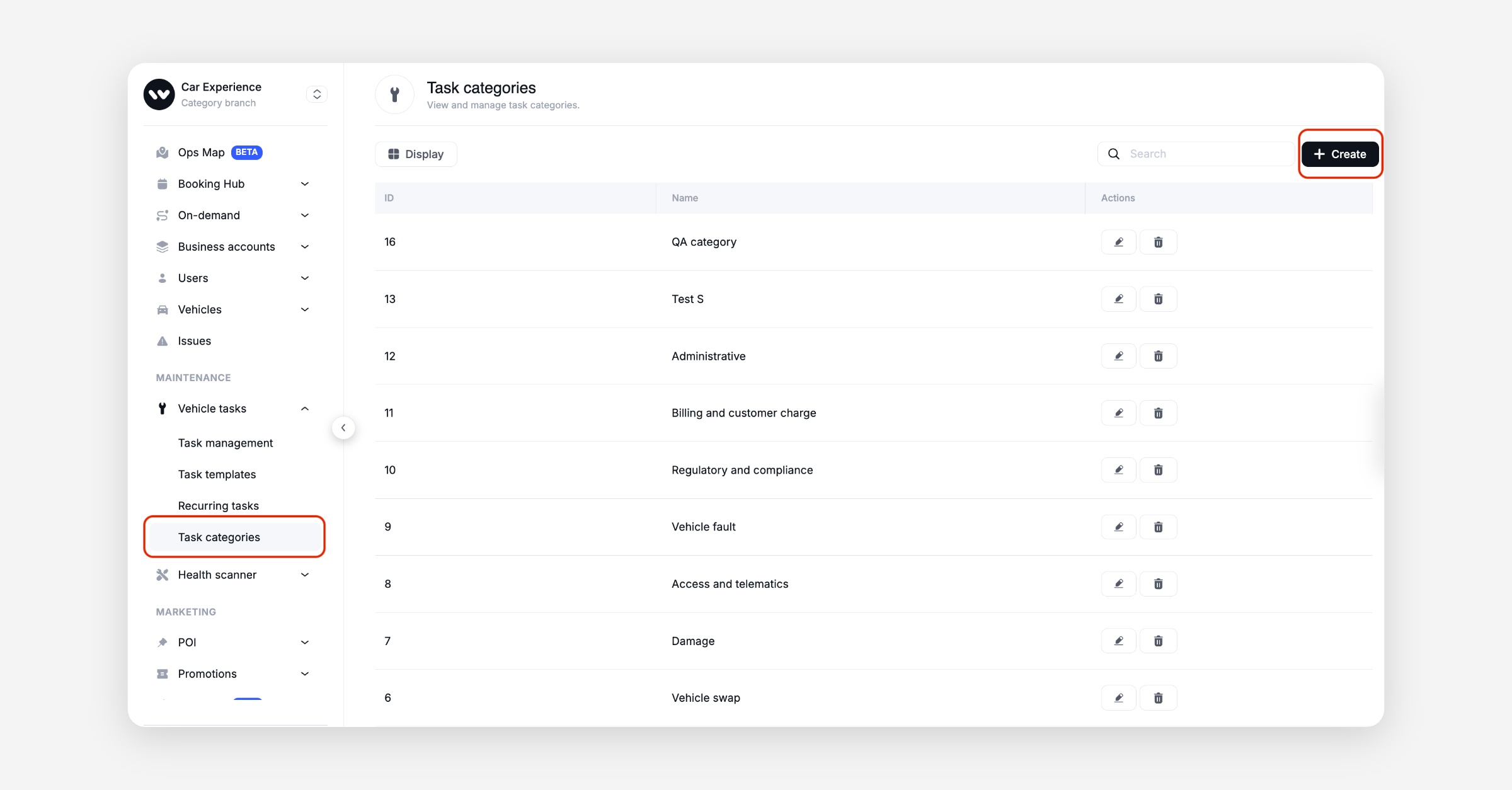
Task: Collapse the Vehicle tasks section
Action: click(x=305, y=409)
